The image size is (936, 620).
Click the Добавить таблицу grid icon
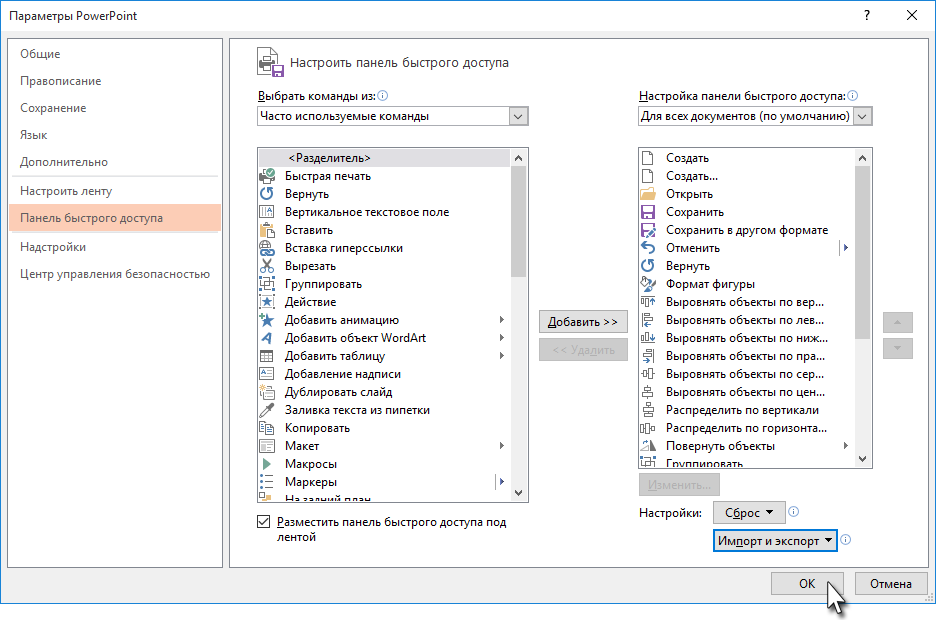[x=267, y=356]
